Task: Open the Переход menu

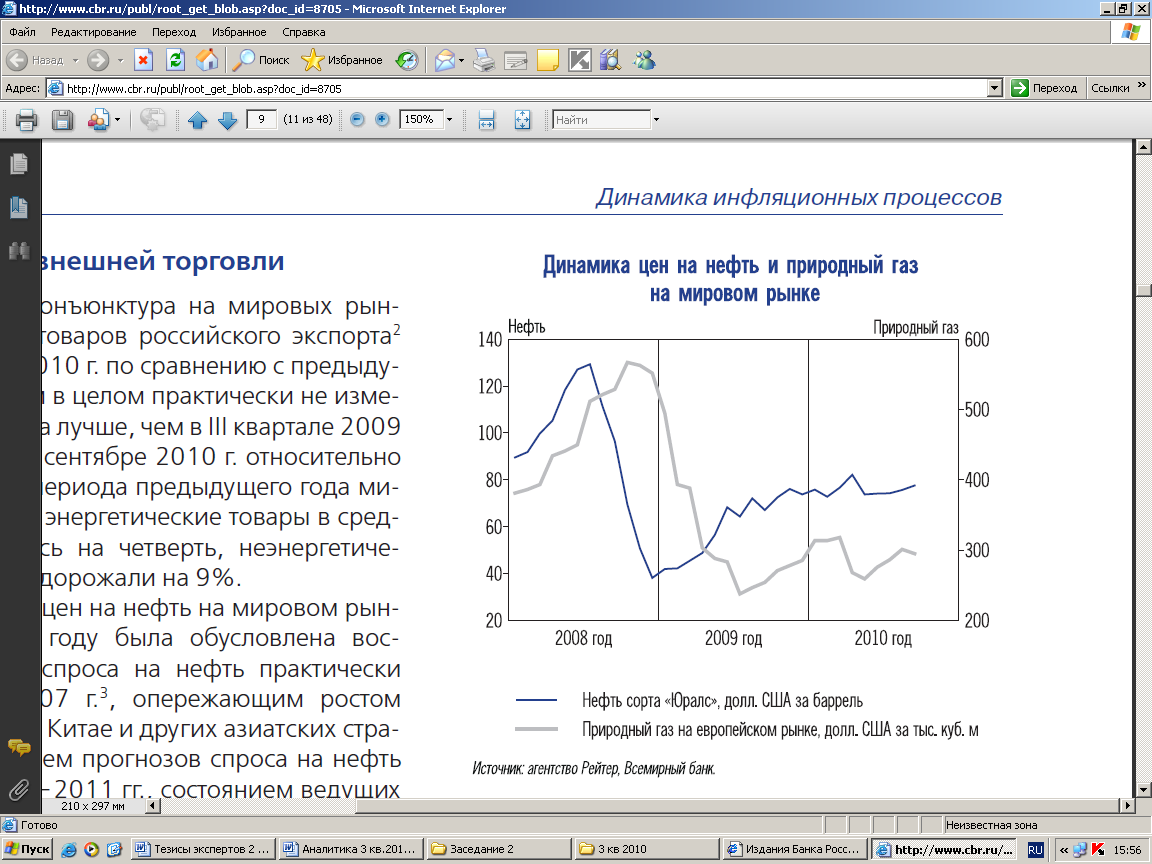Action: click(174, 32)
